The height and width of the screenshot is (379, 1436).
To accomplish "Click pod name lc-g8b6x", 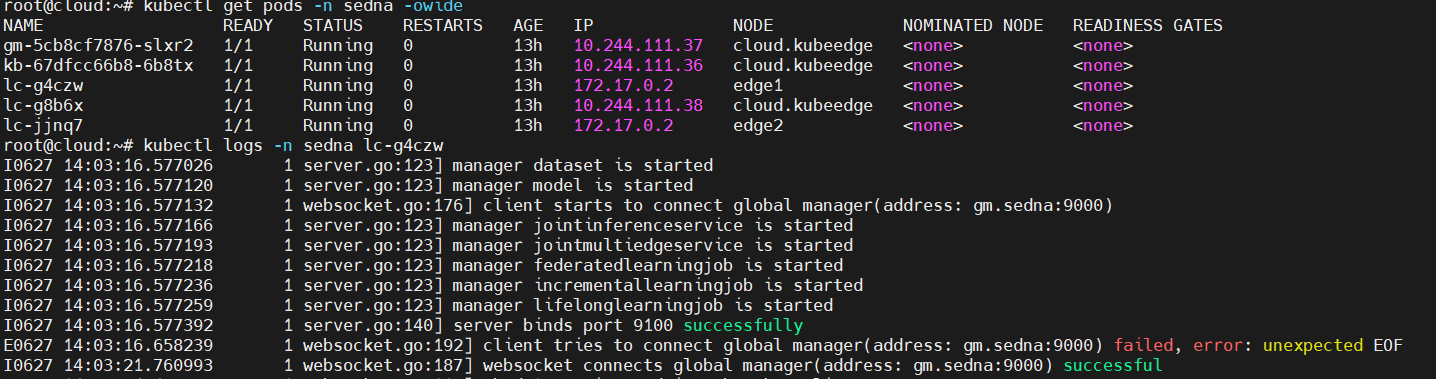I will click(x=43, y=106).
